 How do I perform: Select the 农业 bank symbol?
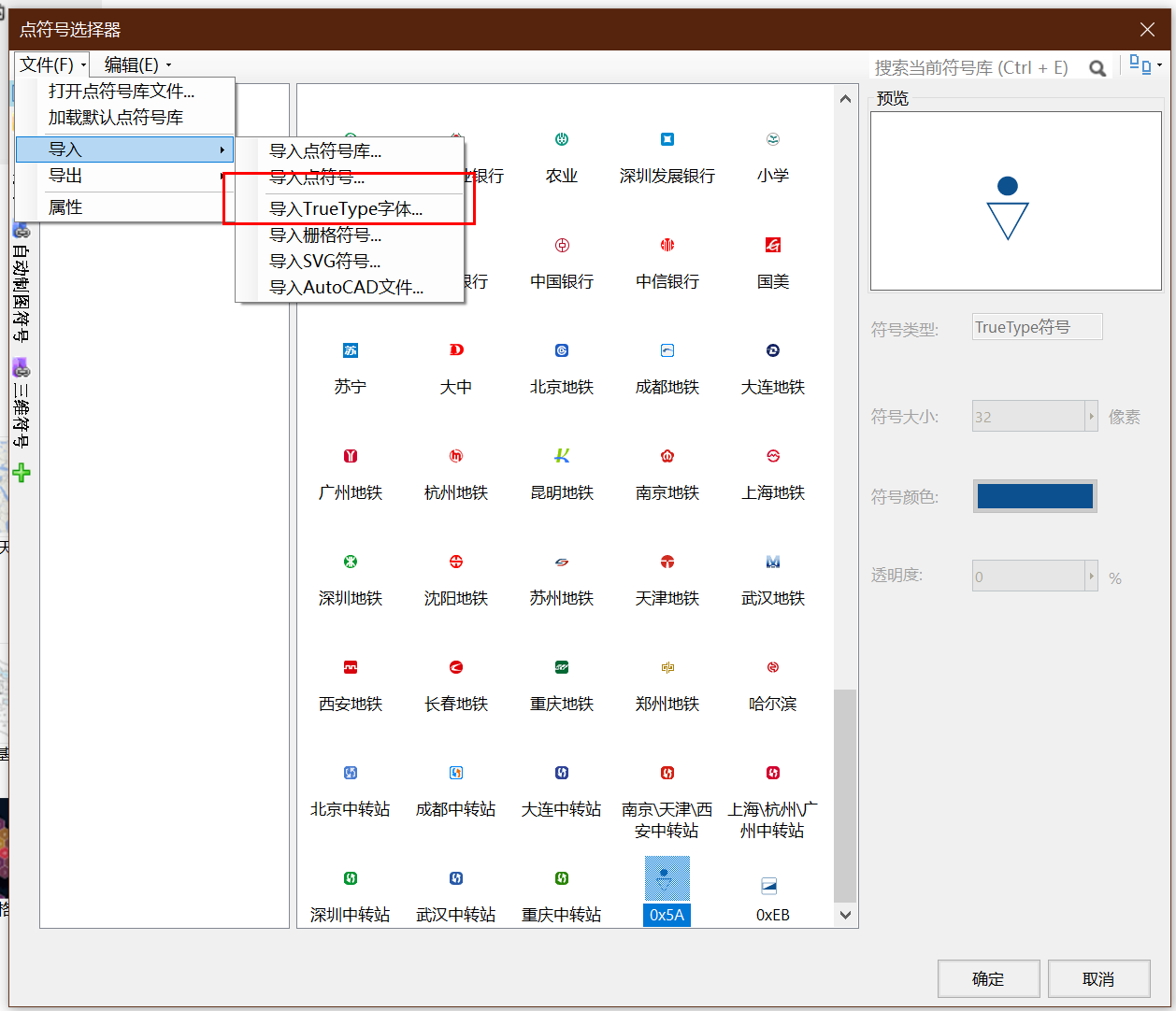click(x=562, y=139)
